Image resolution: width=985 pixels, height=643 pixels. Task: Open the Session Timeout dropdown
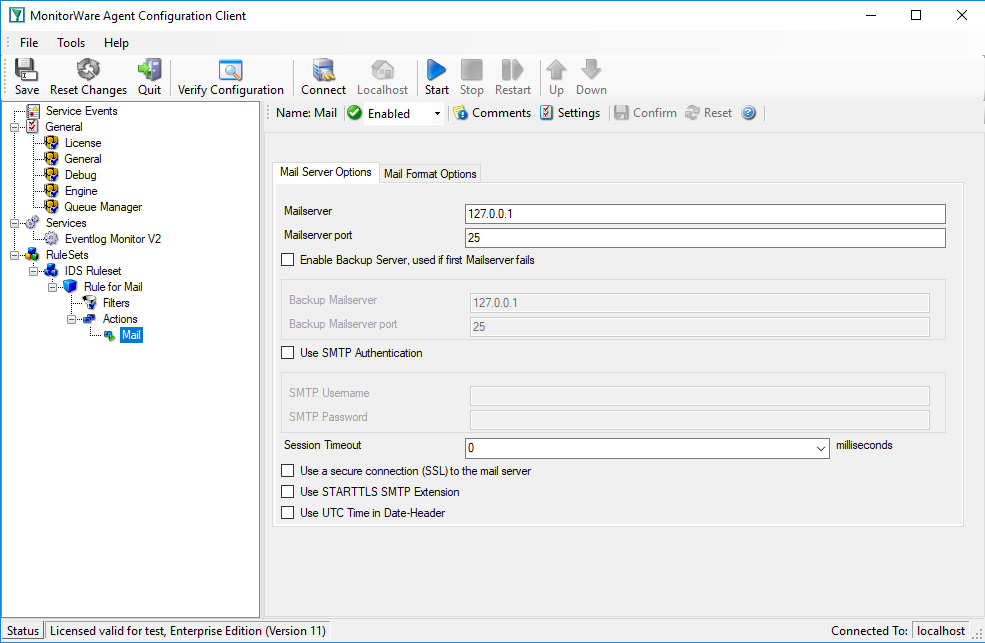coord(820,448)
